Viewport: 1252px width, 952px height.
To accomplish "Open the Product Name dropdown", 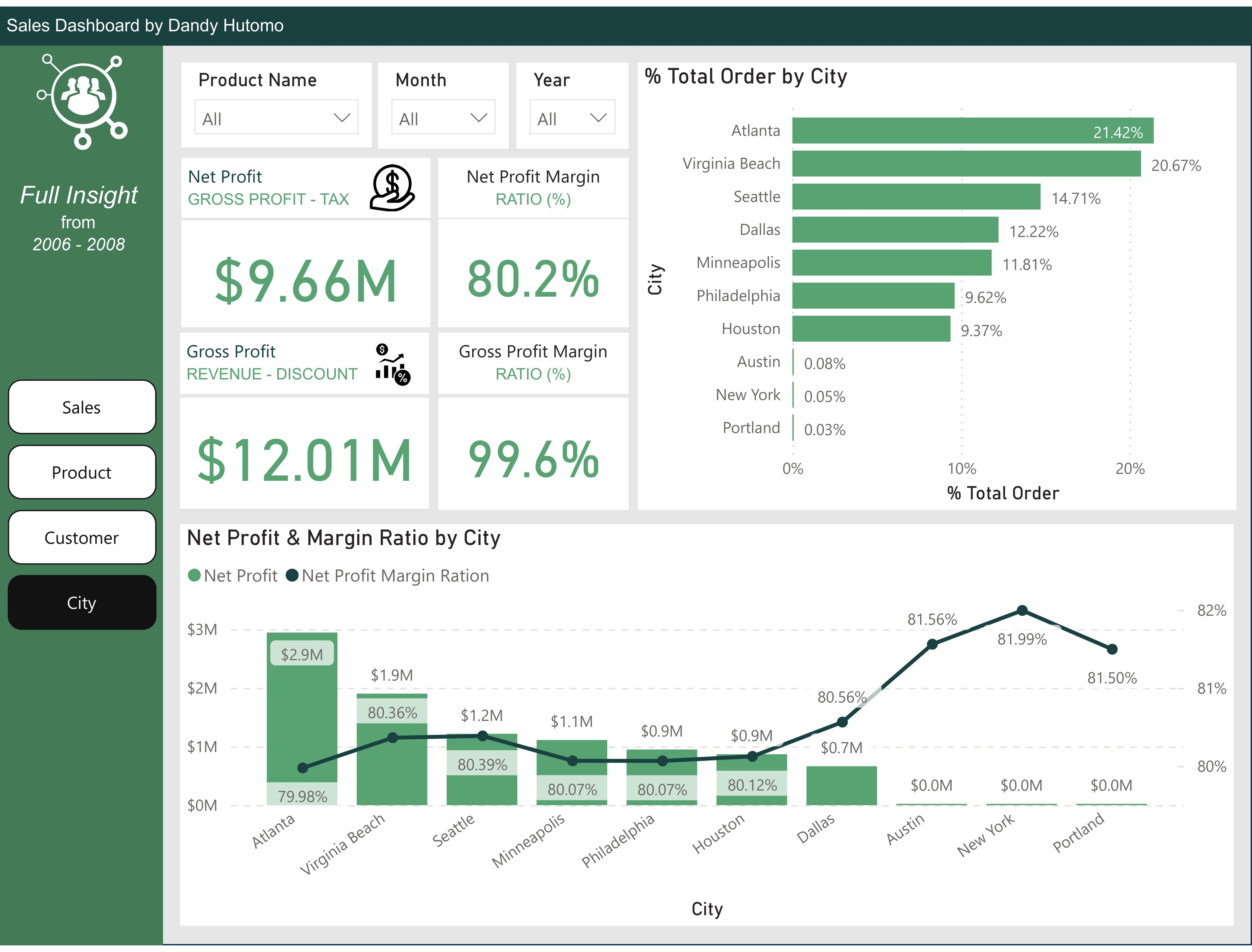I will 276,118.
